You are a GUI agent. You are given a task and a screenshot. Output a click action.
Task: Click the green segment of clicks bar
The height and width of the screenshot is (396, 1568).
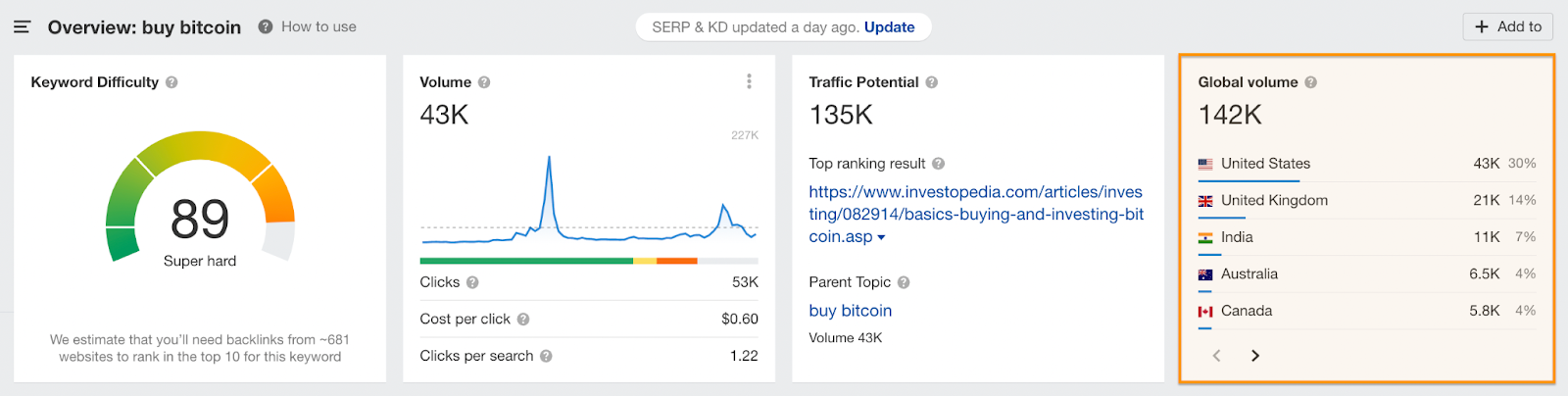click(526, 261)
